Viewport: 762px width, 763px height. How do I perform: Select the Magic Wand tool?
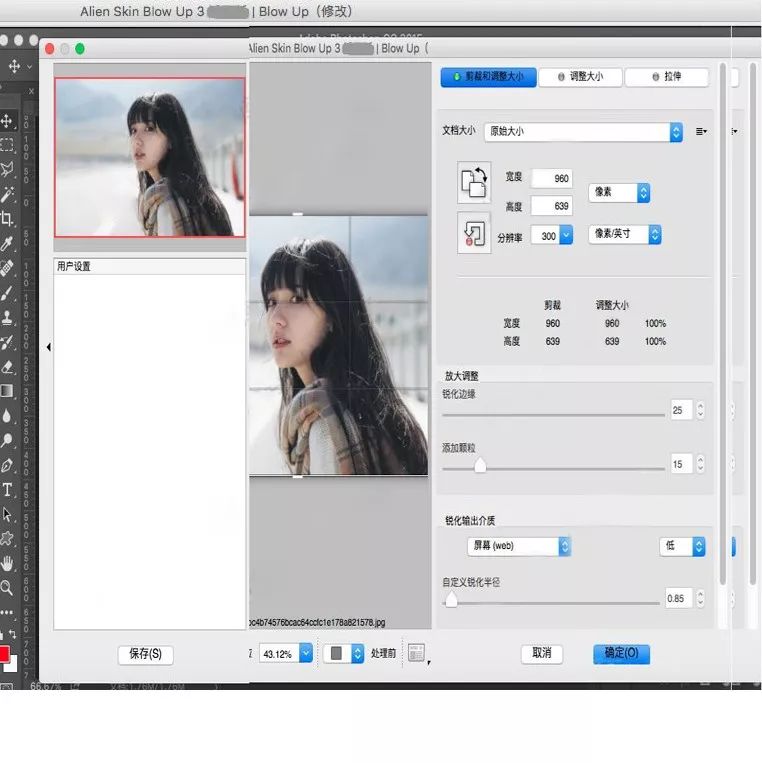(x=7, y=194)
